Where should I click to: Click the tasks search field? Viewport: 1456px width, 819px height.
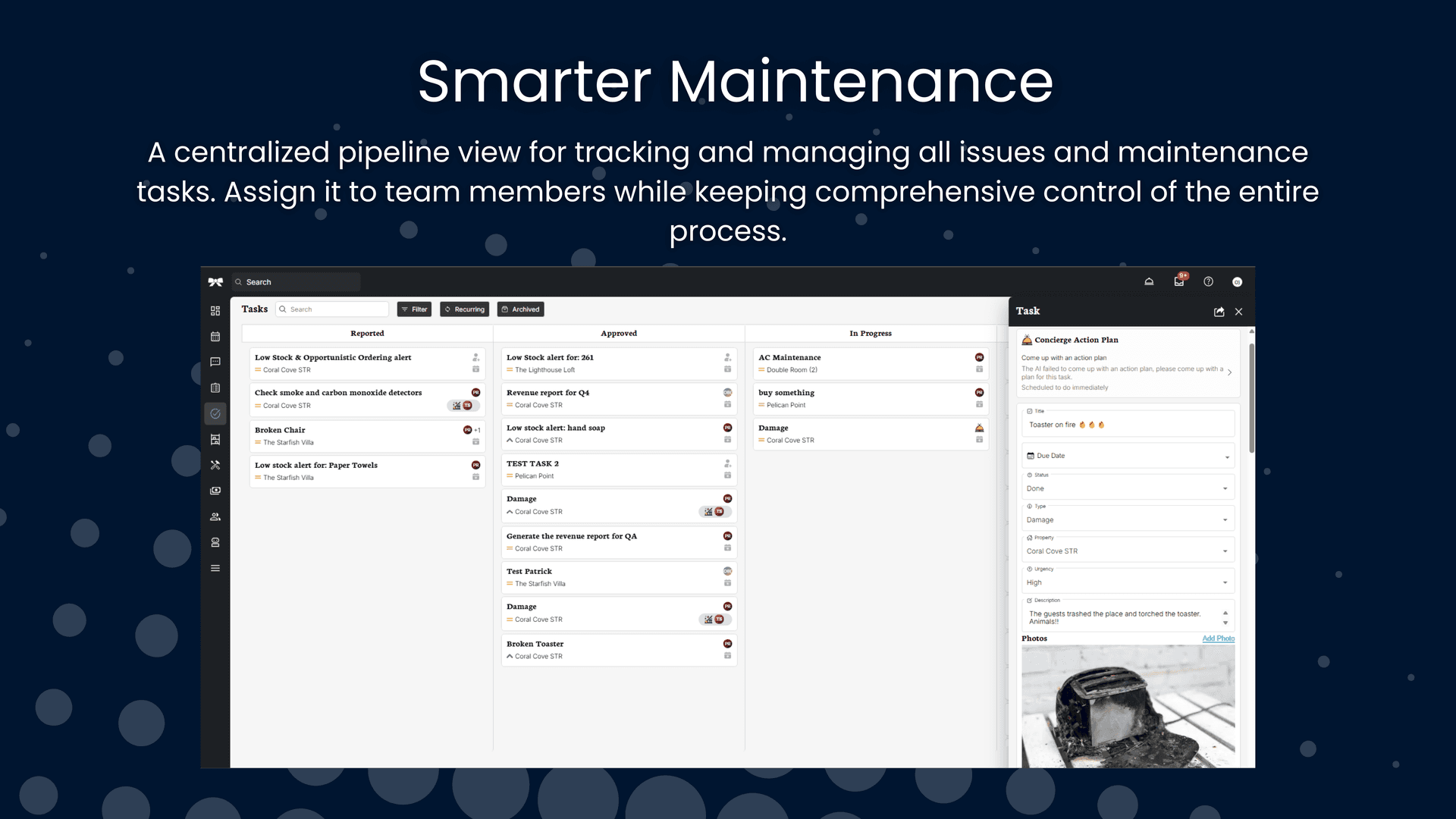[332, 309]
